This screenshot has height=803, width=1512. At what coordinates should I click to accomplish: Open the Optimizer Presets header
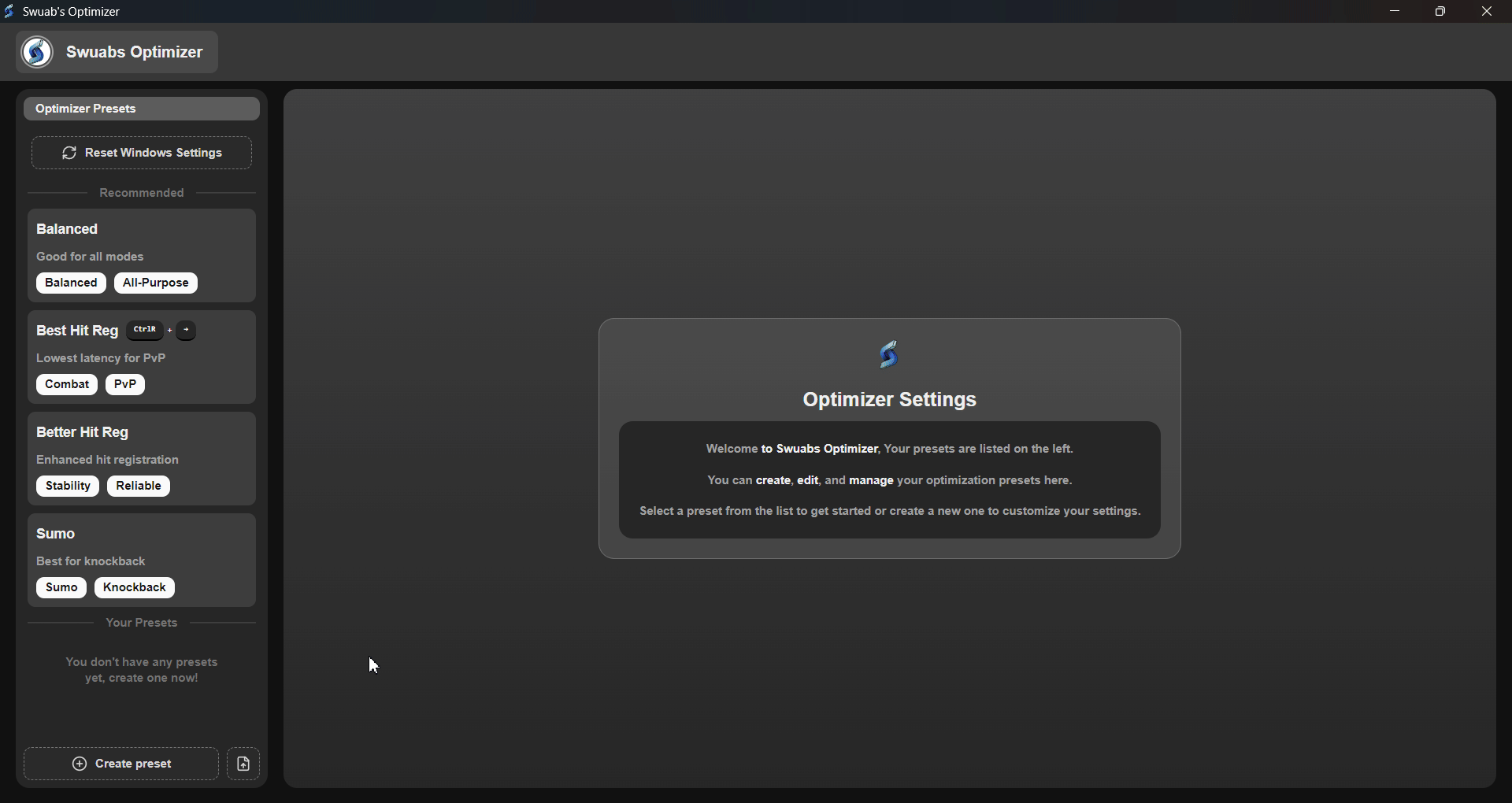[142, 109]
